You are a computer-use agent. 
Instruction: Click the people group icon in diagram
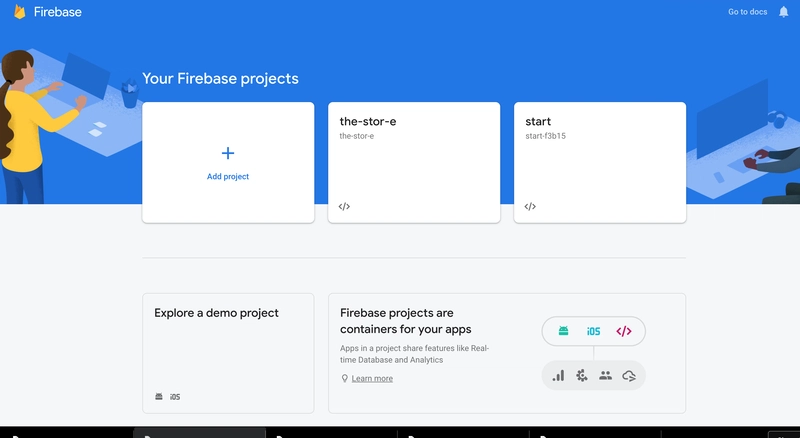pyautogui.click(x=606, y=376)
